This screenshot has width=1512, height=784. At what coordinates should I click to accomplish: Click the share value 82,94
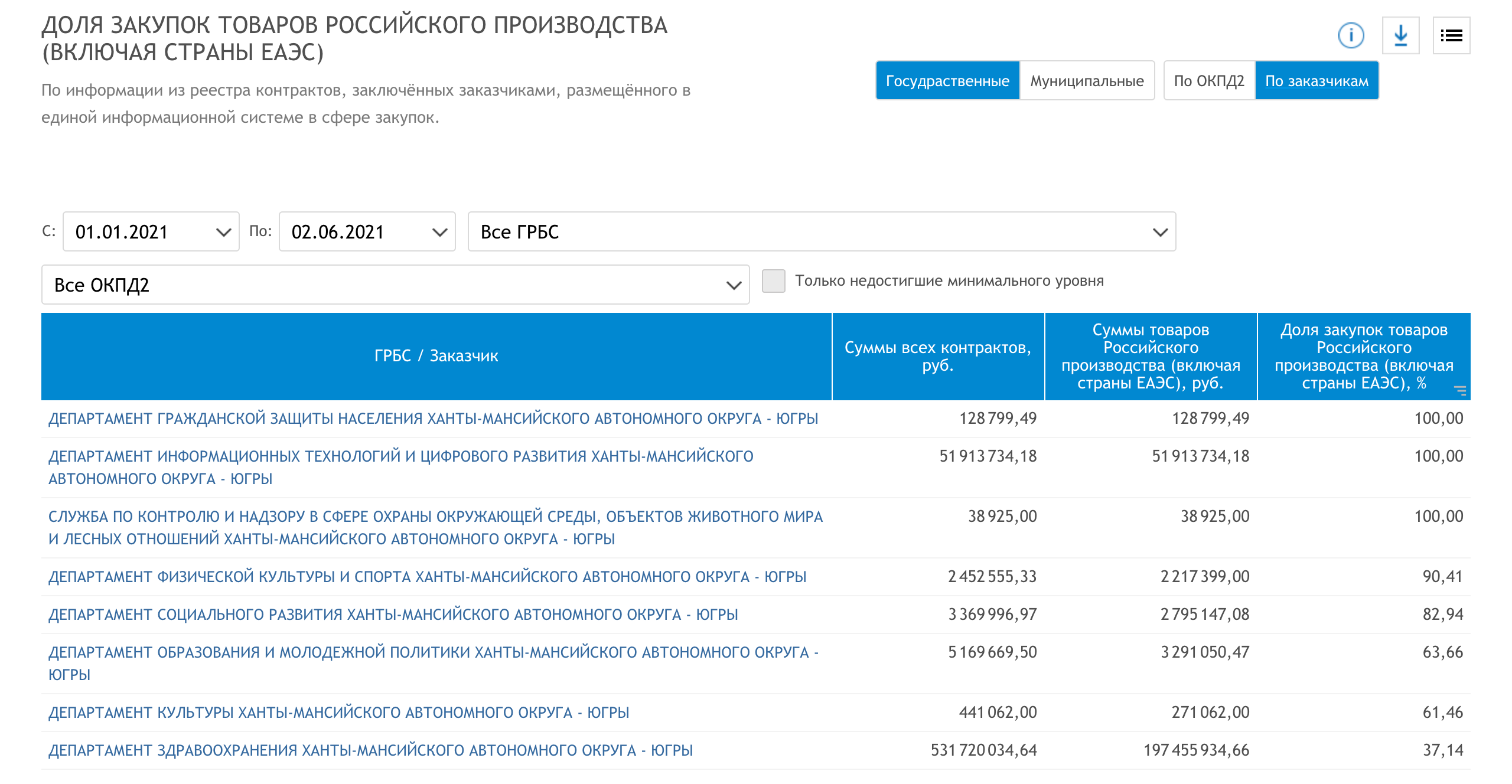[x=1443, y=615]
